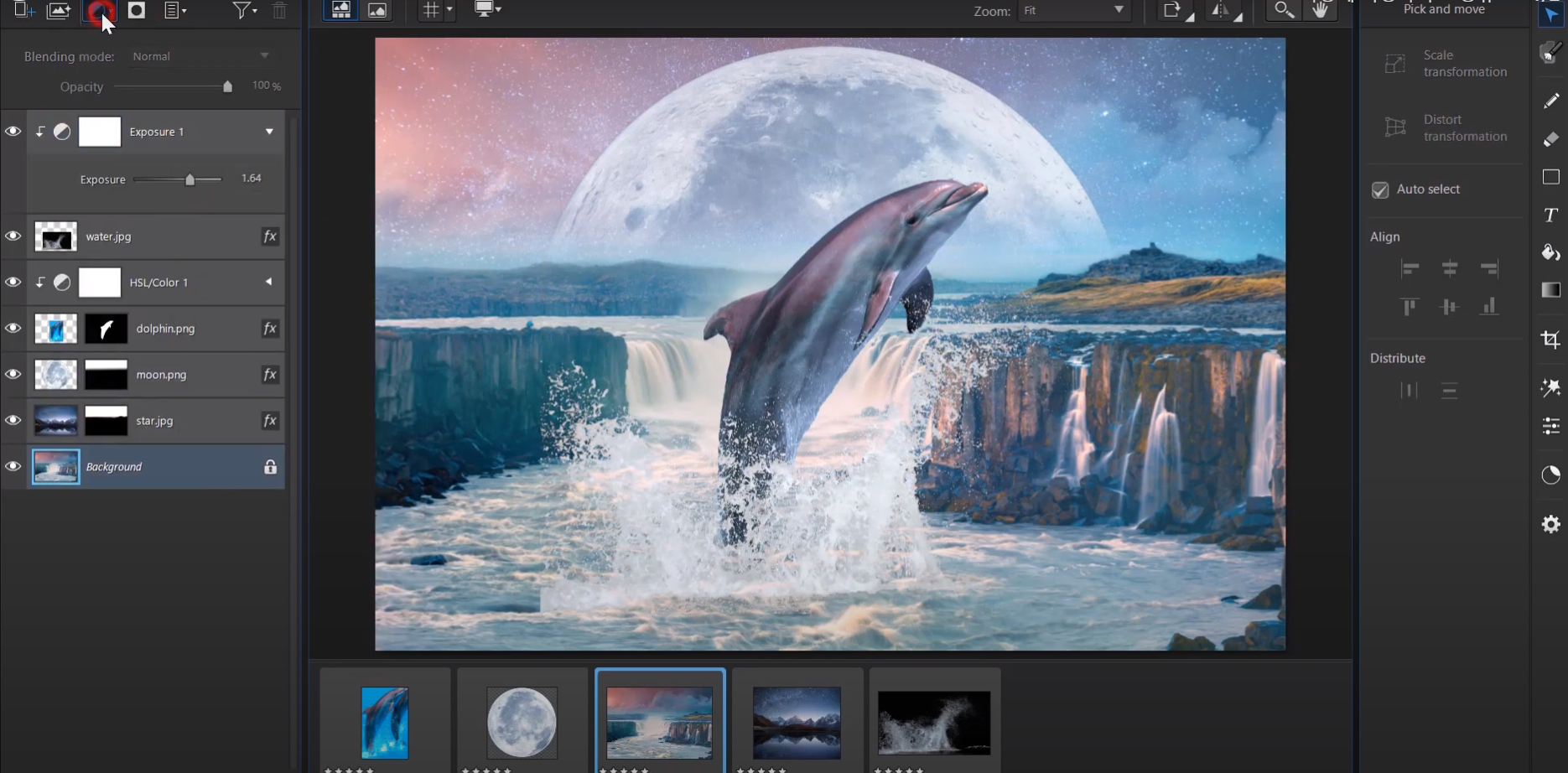
Task: Align layers to left edge
Action: click(x=1410, y=268)
